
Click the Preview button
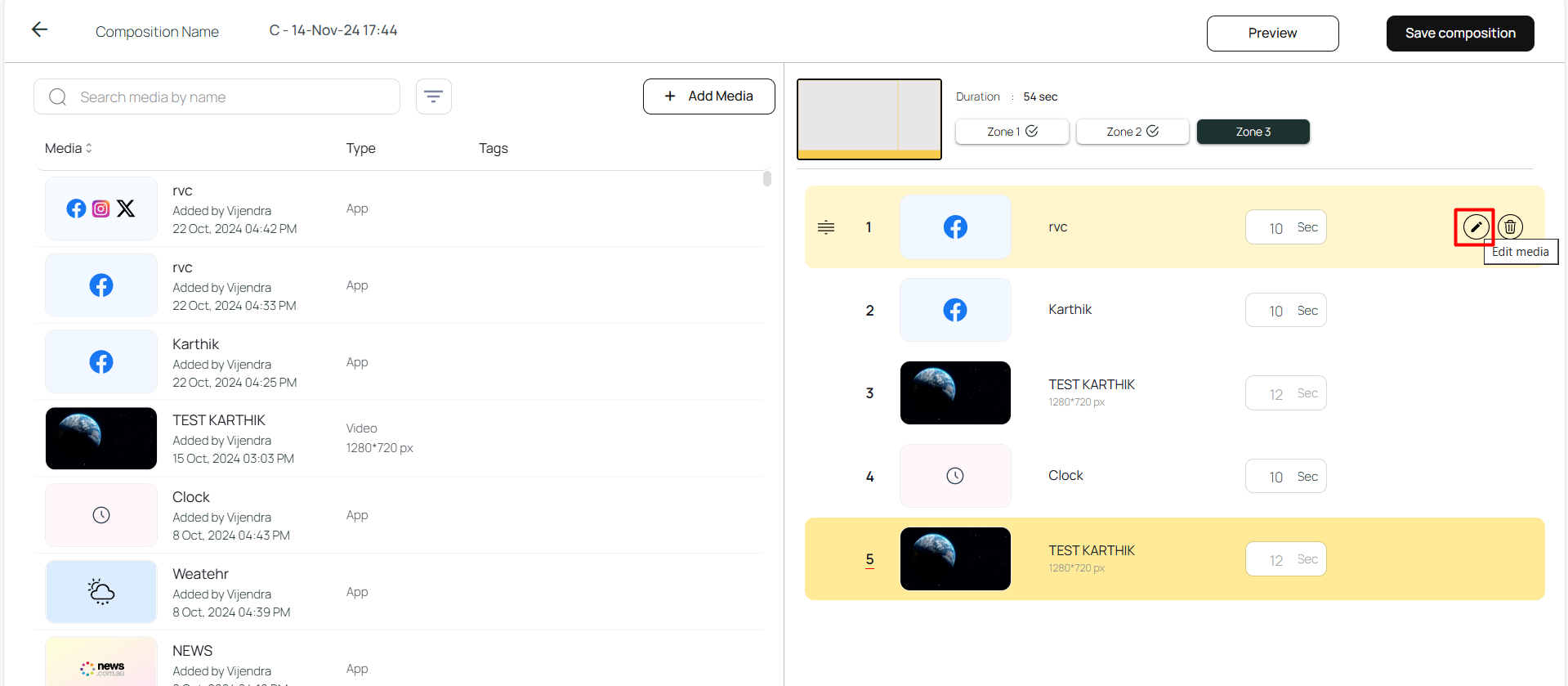tap(1272, 34)
